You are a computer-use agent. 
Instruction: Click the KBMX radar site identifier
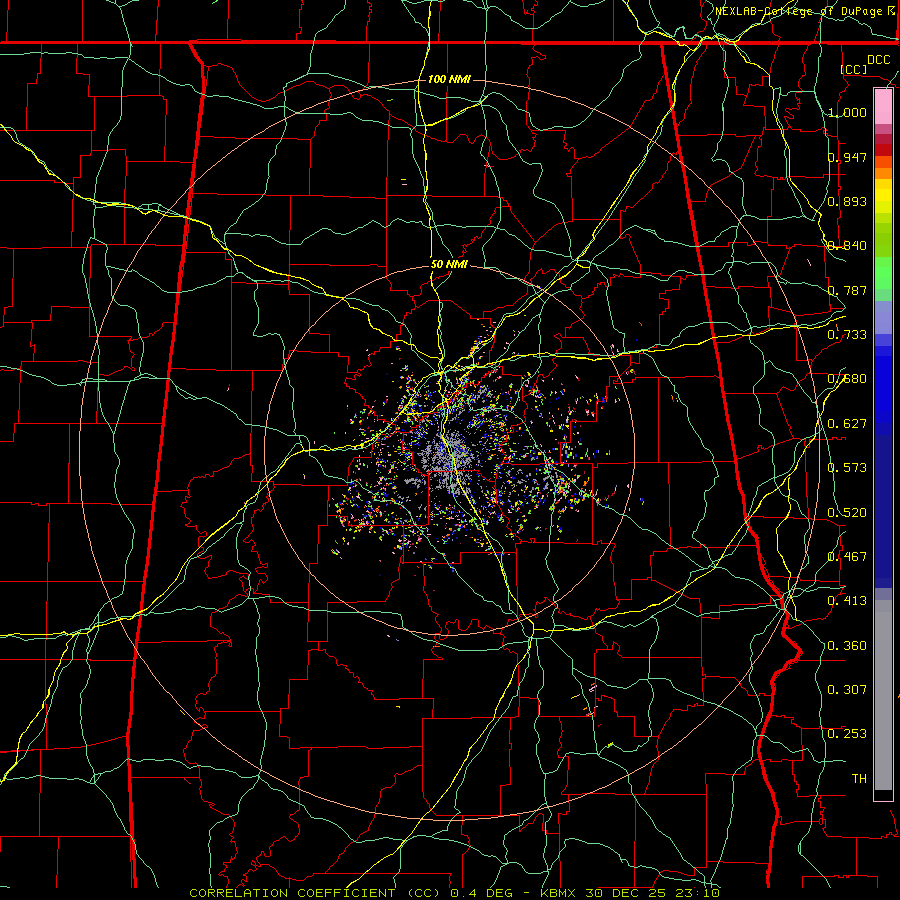[x=560, y=893]
